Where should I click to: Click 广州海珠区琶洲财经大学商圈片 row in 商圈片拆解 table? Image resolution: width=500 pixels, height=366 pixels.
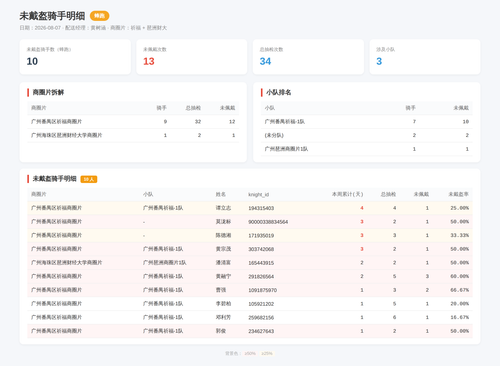tap(133, 135)
